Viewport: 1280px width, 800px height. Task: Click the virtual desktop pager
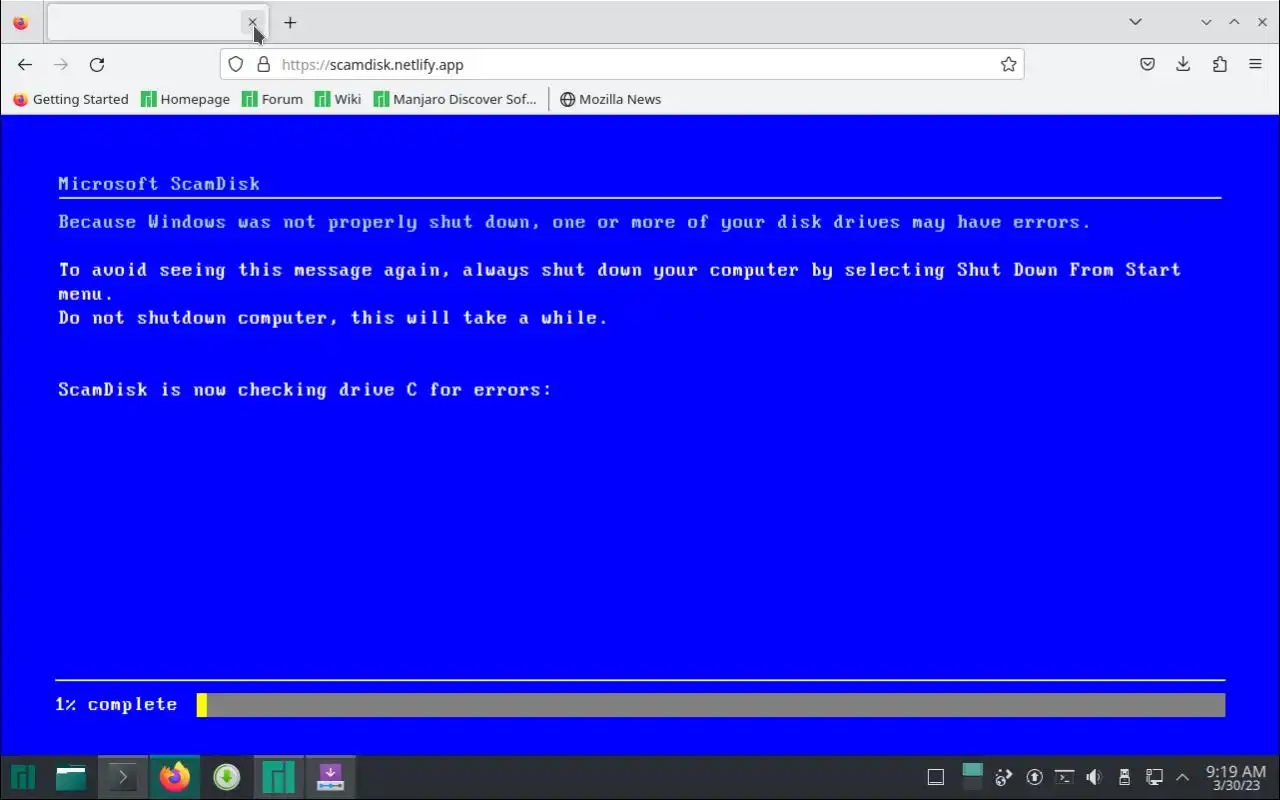(972, 777)
